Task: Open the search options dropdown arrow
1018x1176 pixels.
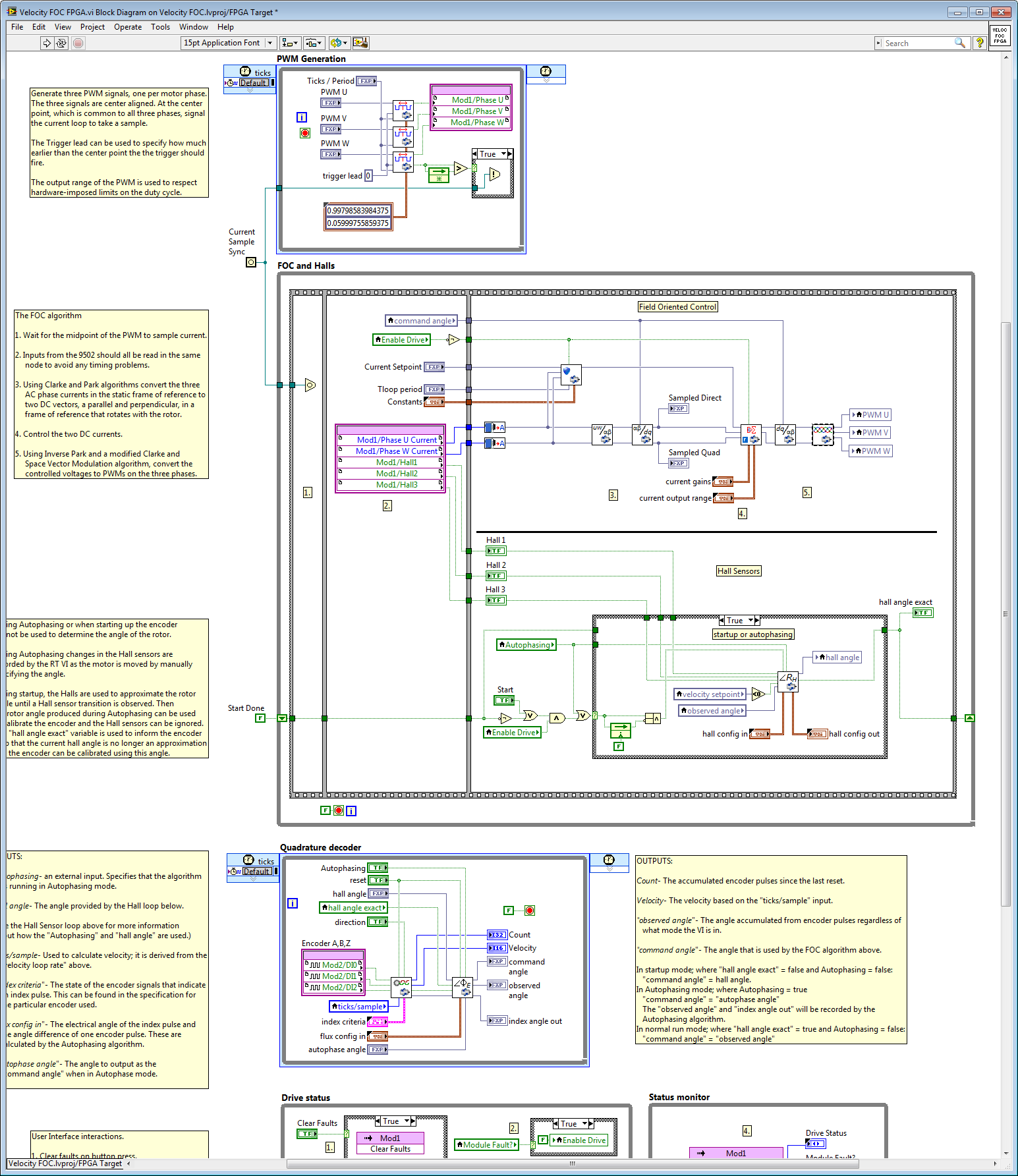Action: 879,43
